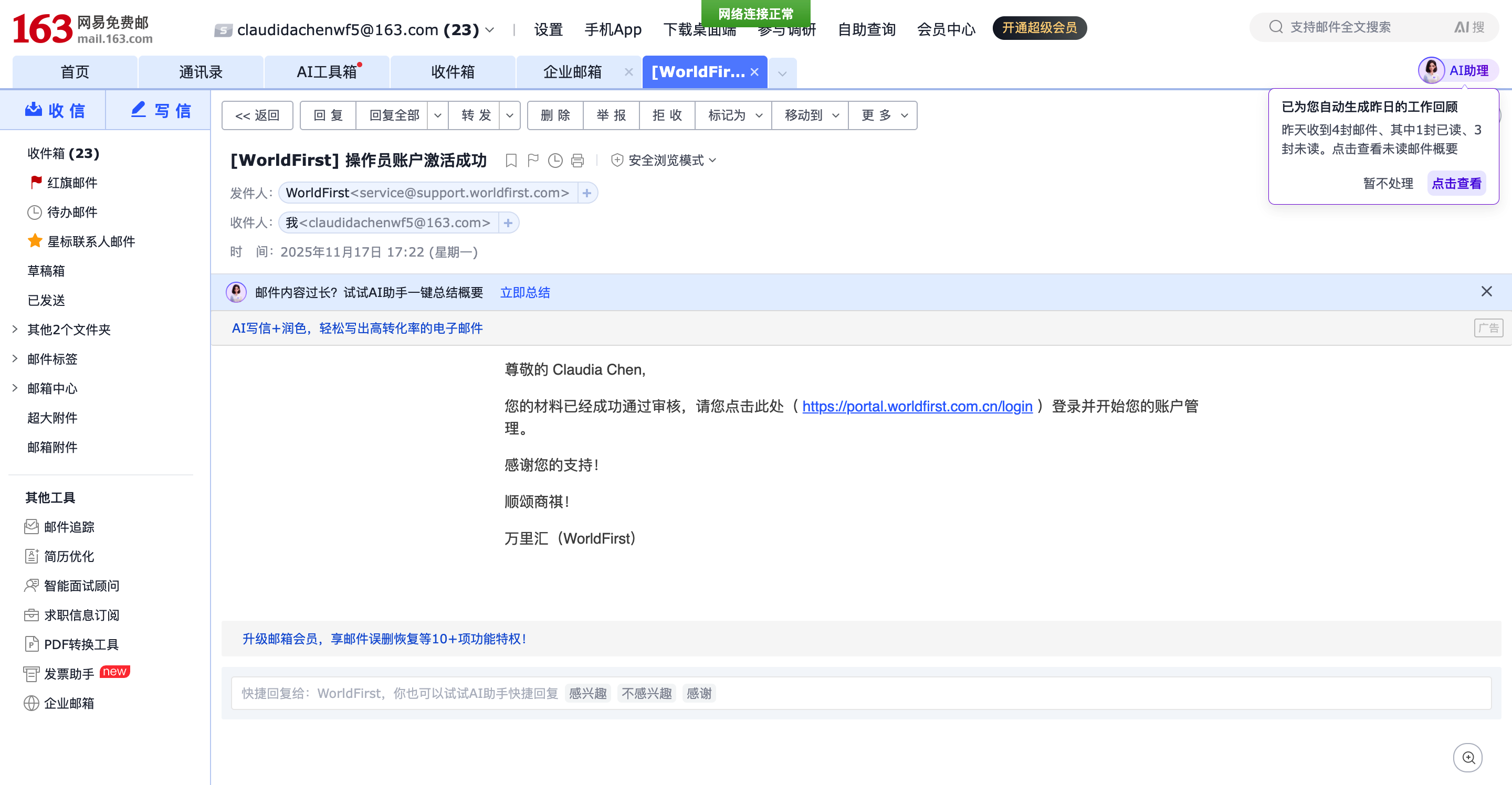Click 立即总结 to summarize email

pyautogui.click(x=525, y=292)
